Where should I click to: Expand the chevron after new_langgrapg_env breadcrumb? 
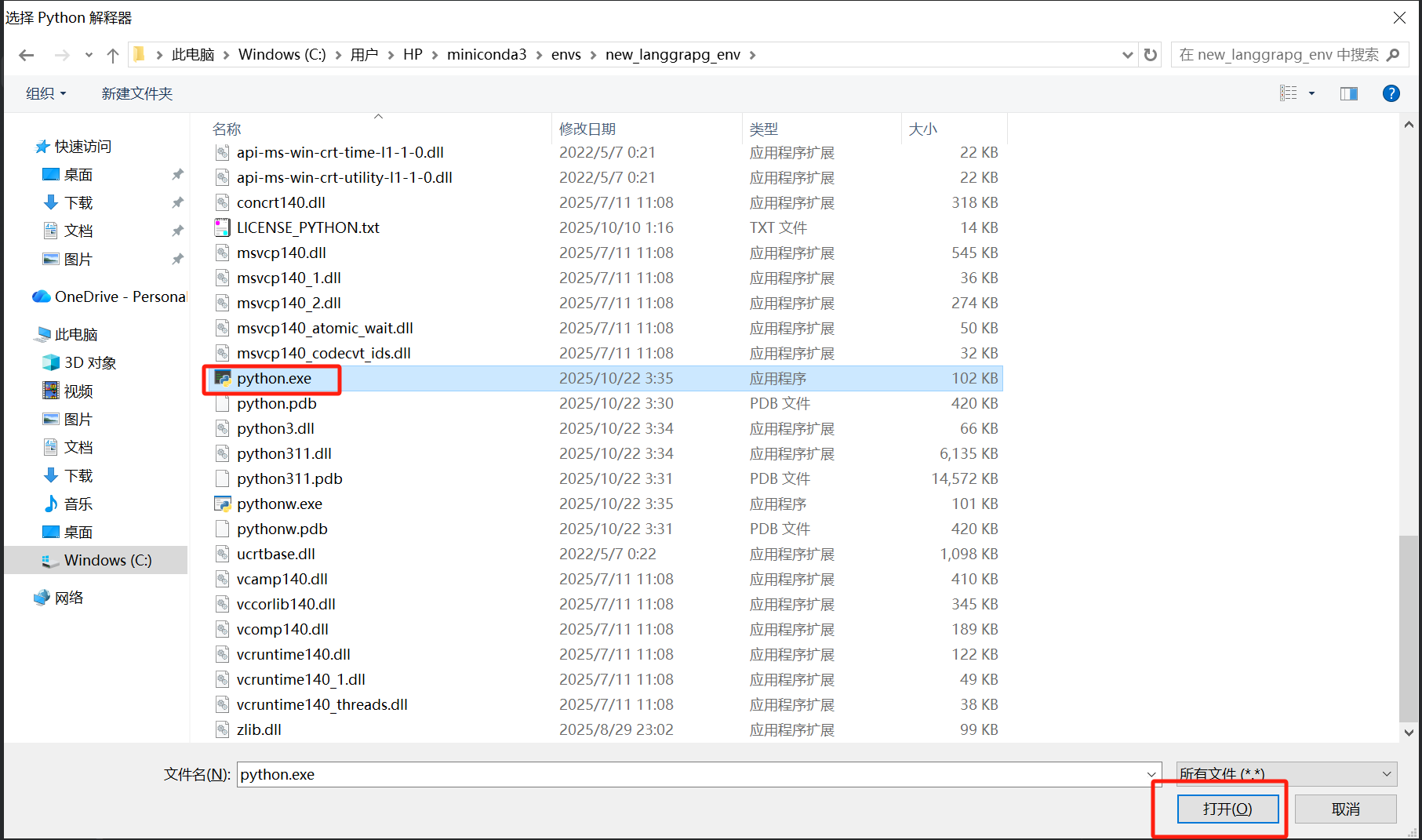[x=753, y=55]
